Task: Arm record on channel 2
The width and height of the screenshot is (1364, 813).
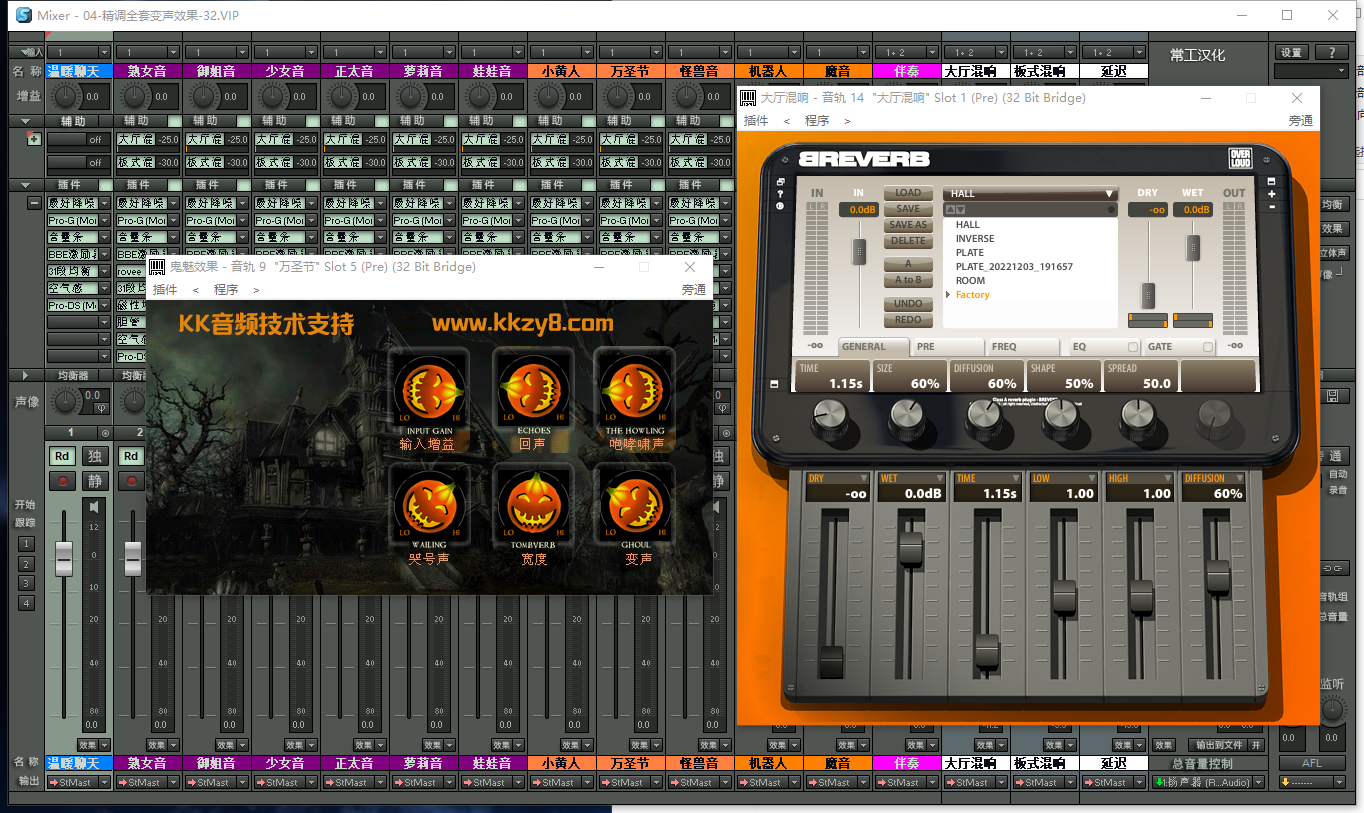Action: point(131,481)
